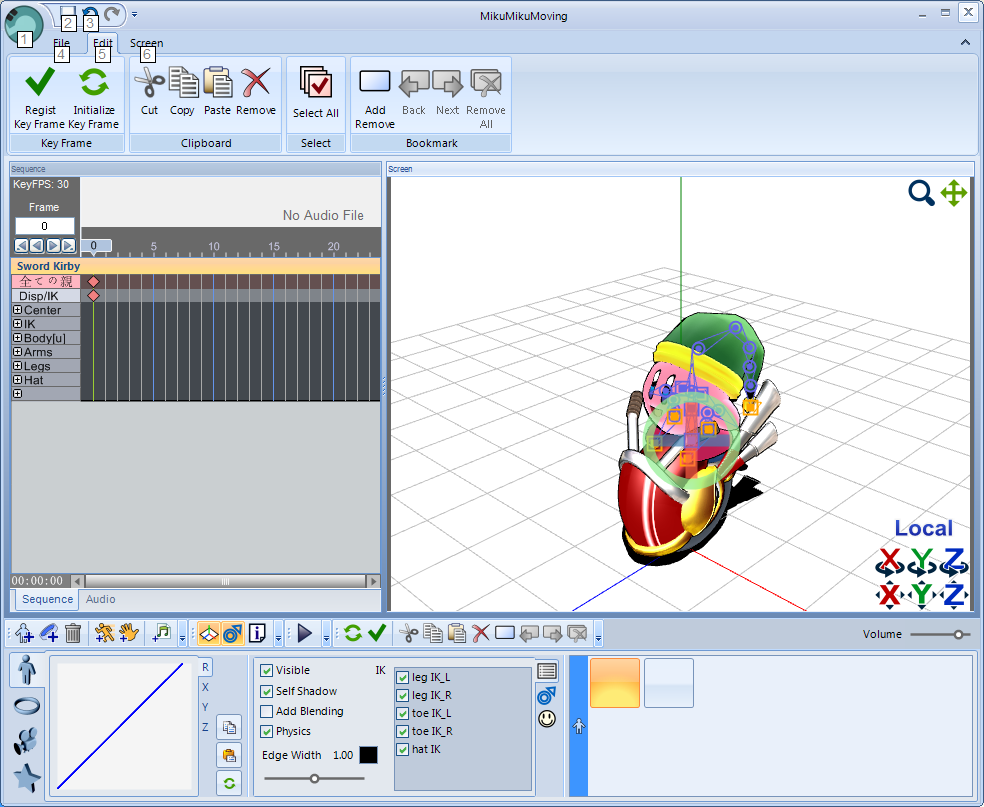
Task: Uncheck the Visible checkbox
Action: 267,671
